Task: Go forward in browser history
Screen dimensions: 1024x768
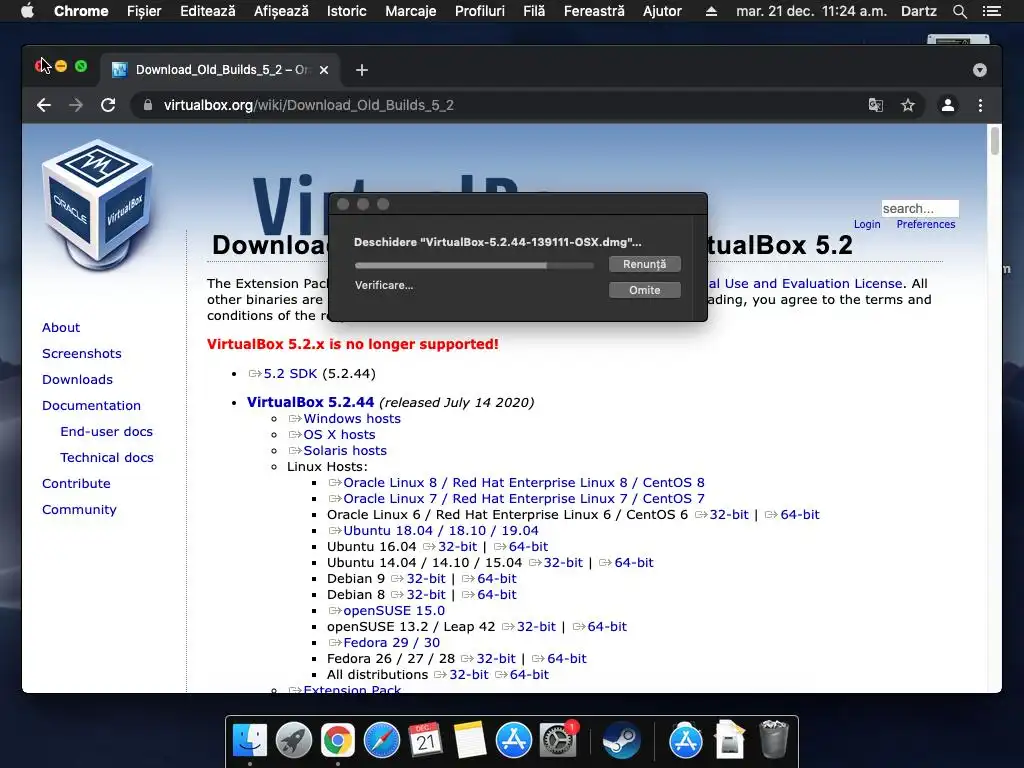Action: [x=76, y=105]
